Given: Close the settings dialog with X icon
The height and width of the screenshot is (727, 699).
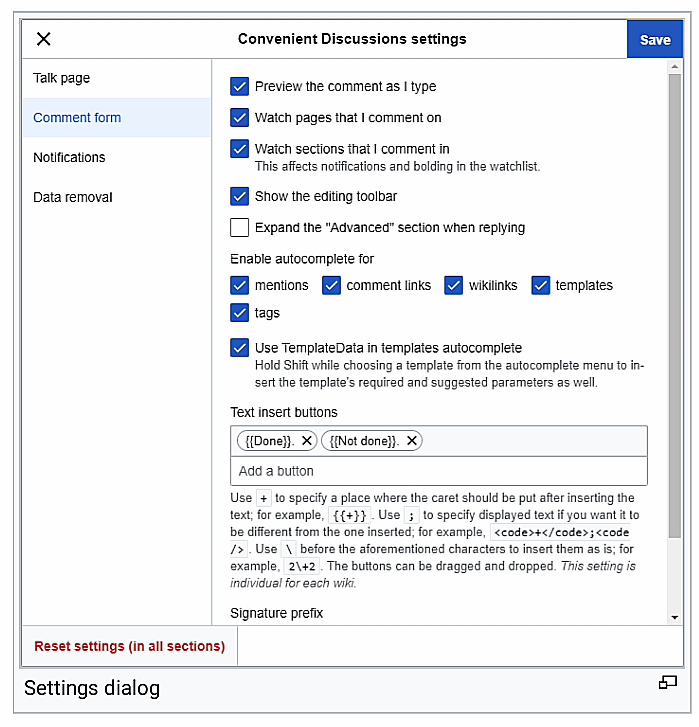Looking at the screenshot, I should 43,39.
